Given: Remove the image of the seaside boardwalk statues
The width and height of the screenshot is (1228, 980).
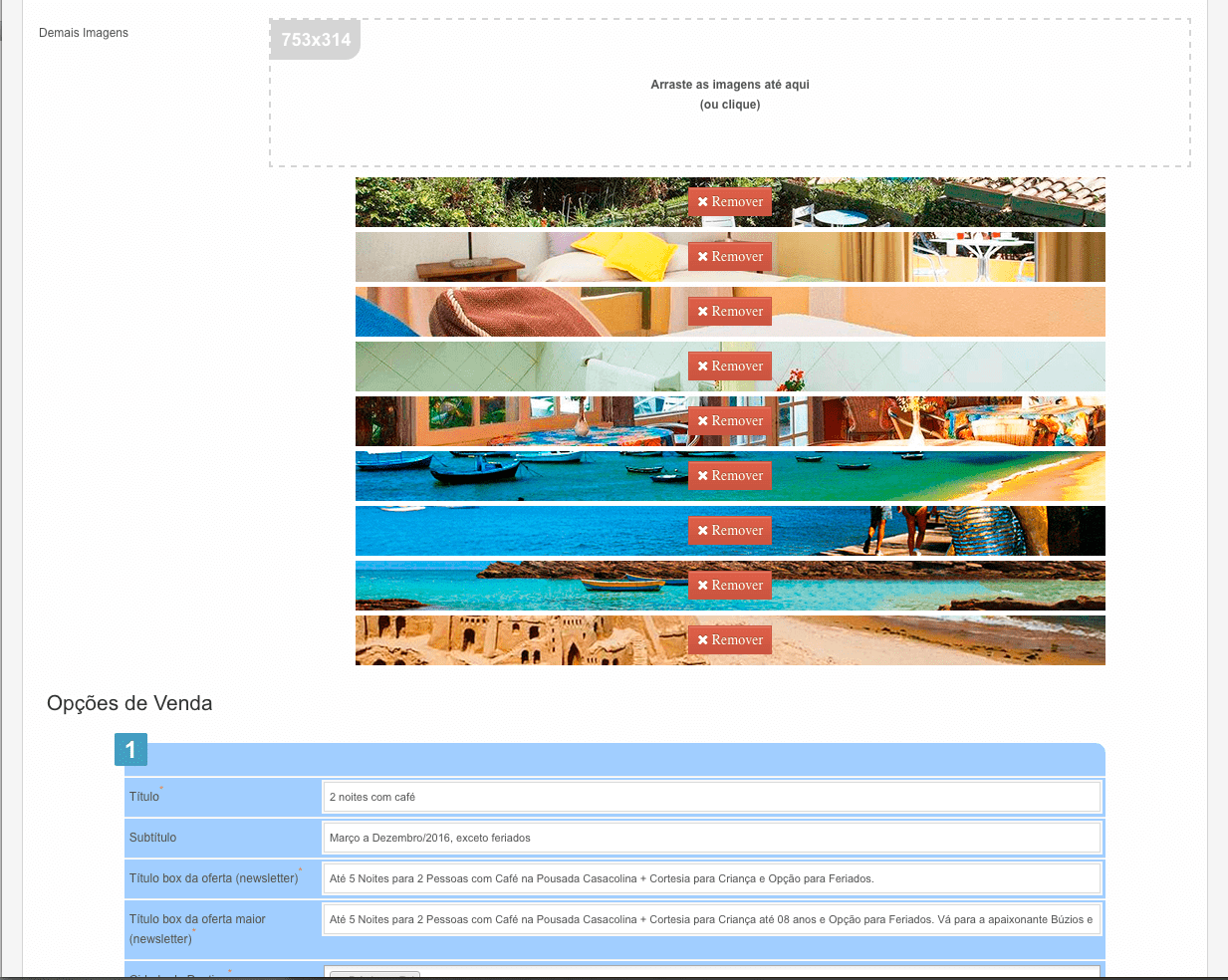Looking at the screenshot, I should tap(729, 531).
